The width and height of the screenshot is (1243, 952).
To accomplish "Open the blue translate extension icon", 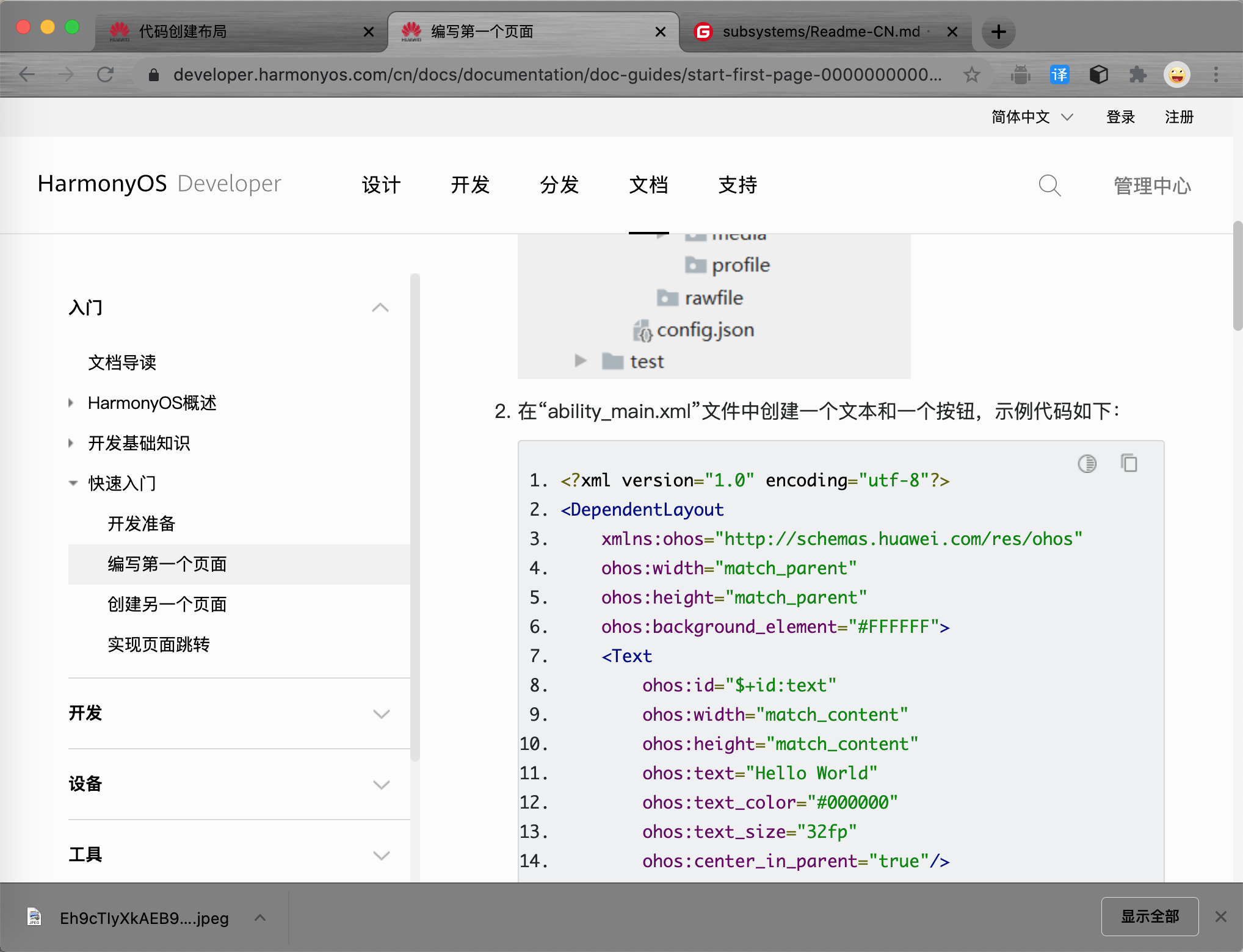I will [1060, 74].
